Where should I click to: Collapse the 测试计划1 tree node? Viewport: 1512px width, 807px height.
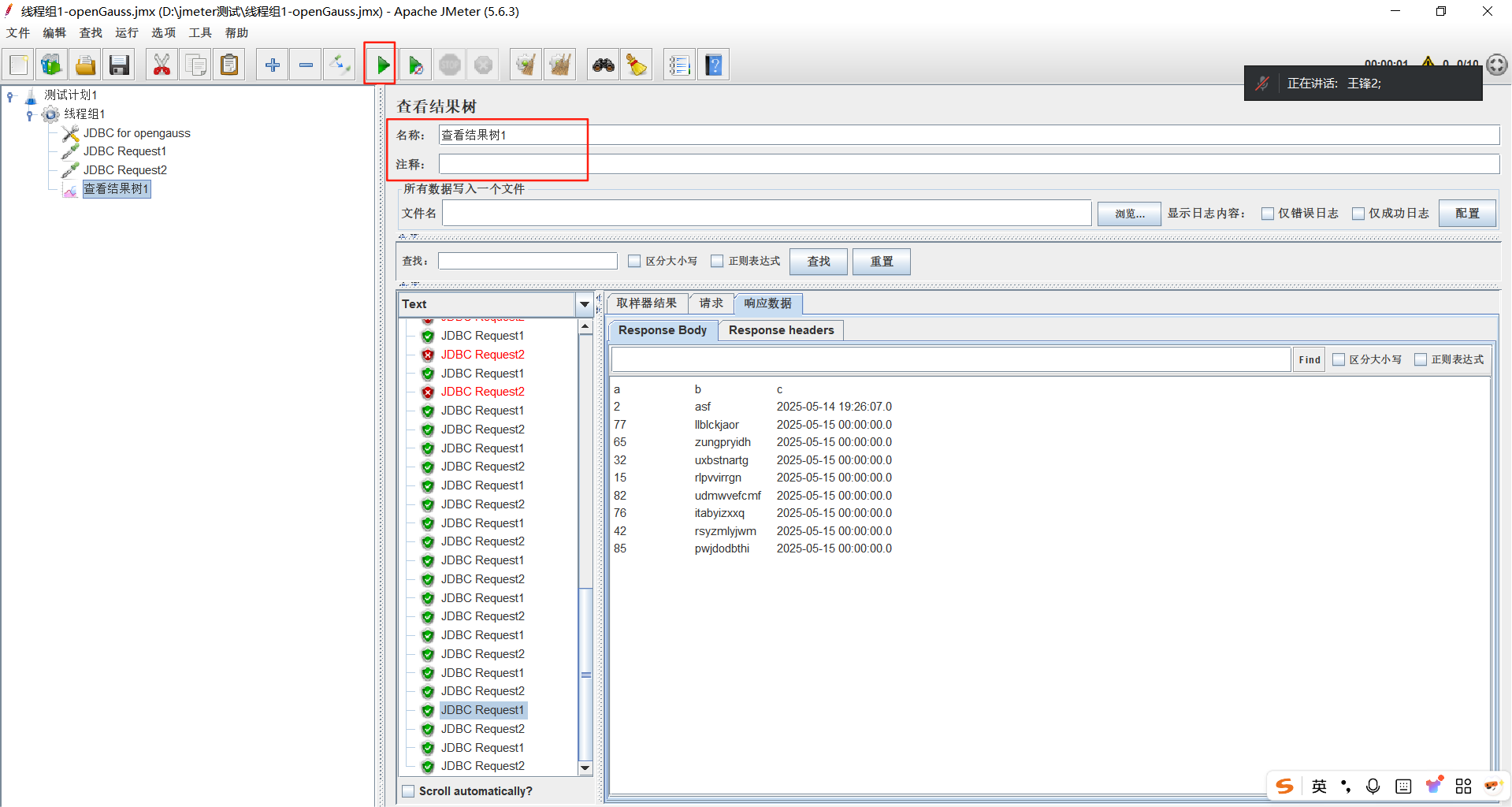tap(10, 95)
